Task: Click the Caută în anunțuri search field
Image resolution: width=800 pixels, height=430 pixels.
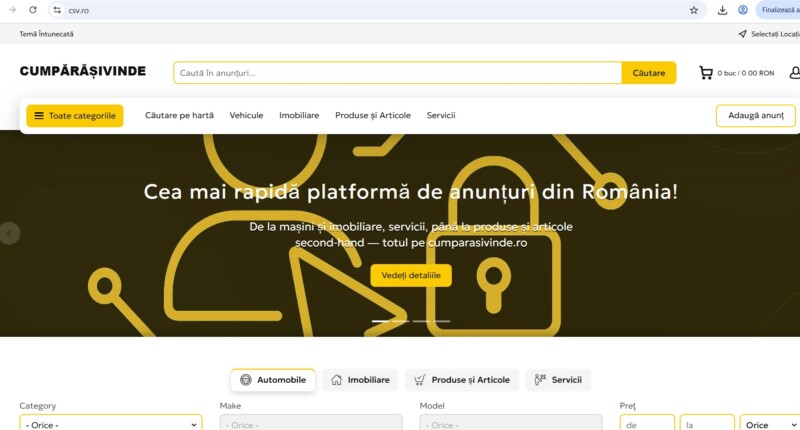Action: 397,73
